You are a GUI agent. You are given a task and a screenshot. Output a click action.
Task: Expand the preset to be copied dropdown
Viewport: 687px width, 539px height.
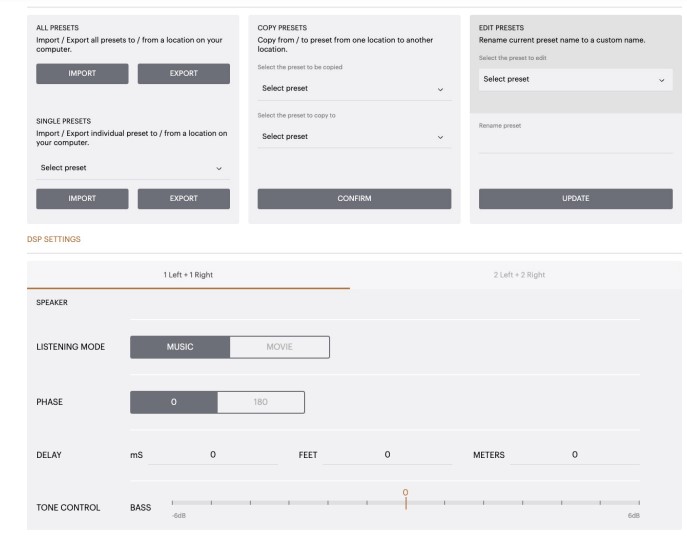(351, 88)
